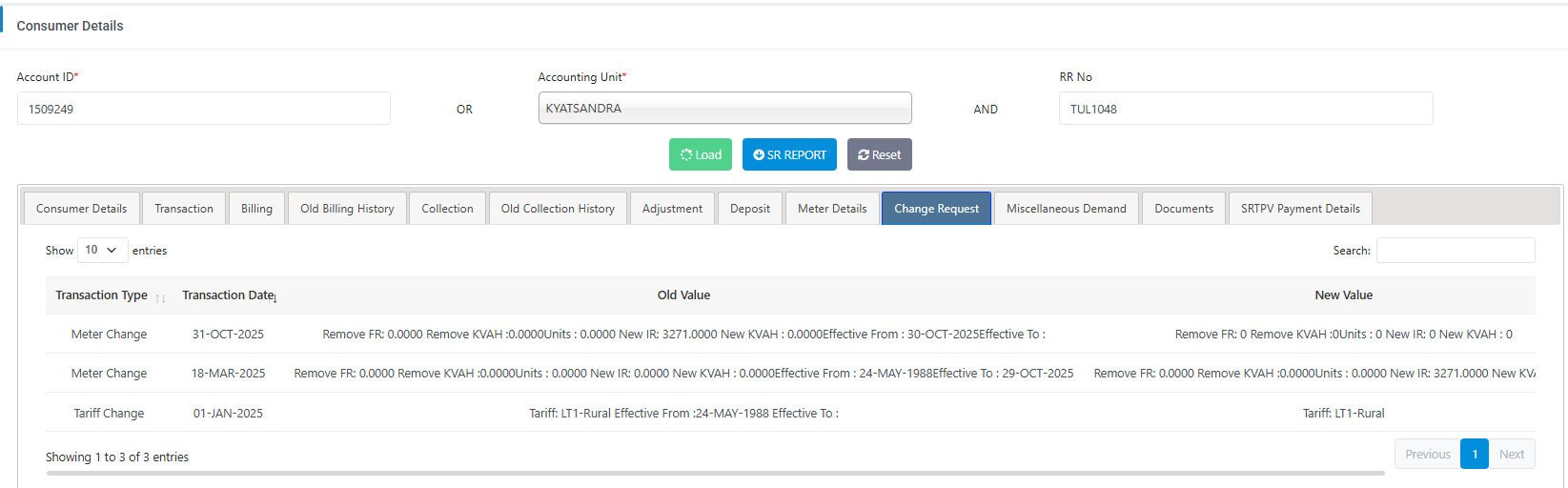Click the Load button
The image size is (1568, 488).
pos(700,154)
